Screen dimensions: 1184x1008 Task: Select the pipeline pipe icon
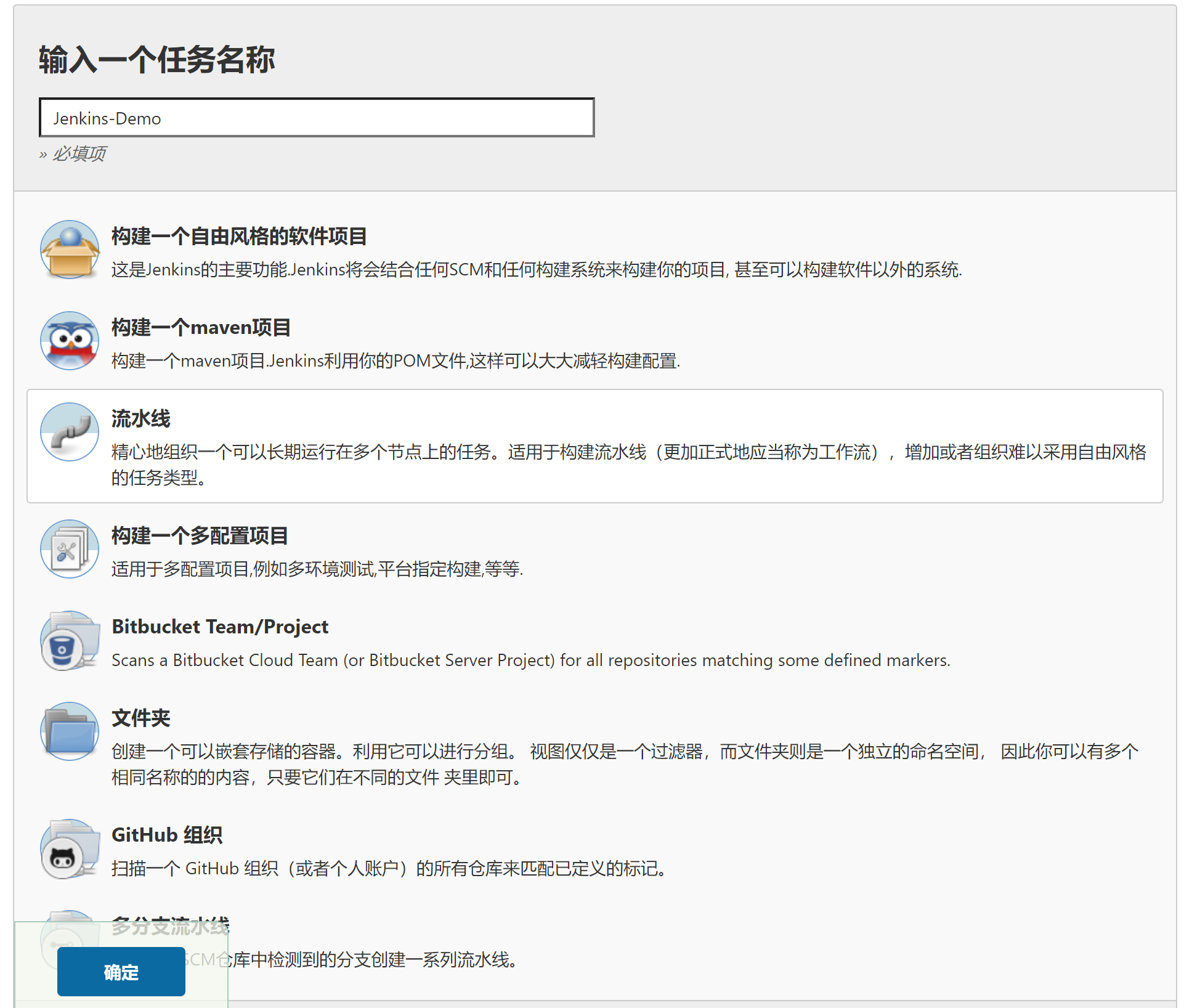[x=70, y=432]
